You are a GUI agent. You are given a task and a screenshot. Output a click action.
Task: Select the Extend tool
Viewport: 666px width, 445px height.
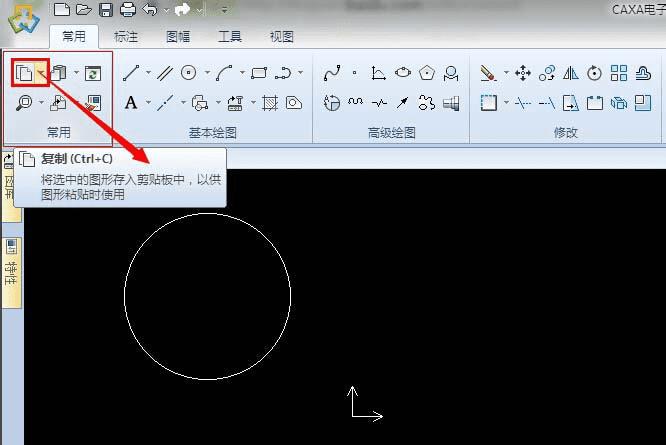pyautogui.click(x=547, y=103)
